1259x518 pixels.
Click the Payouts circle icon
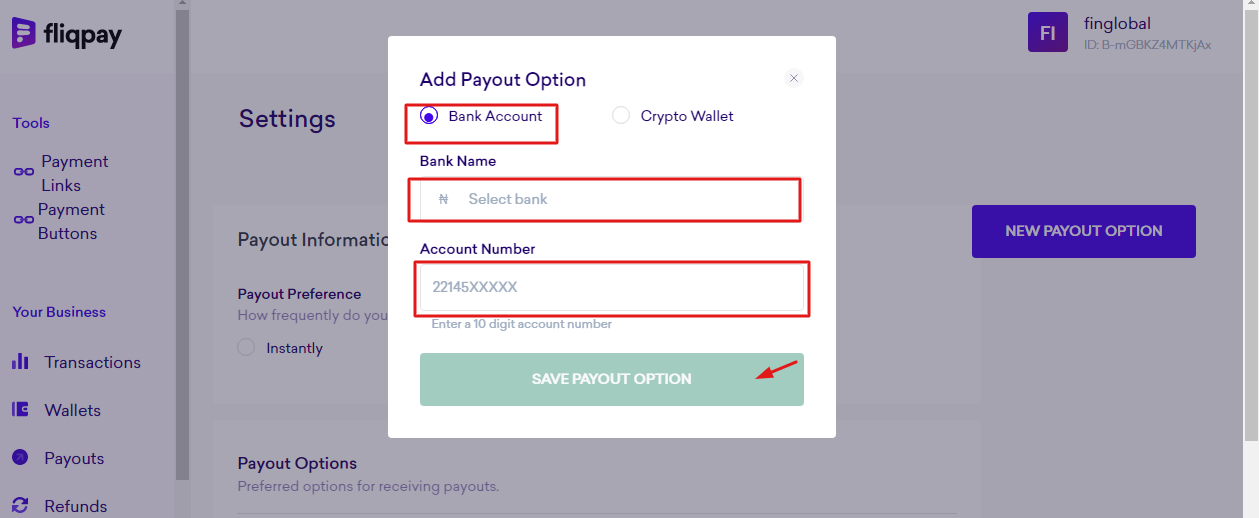[x=20, y=457]
